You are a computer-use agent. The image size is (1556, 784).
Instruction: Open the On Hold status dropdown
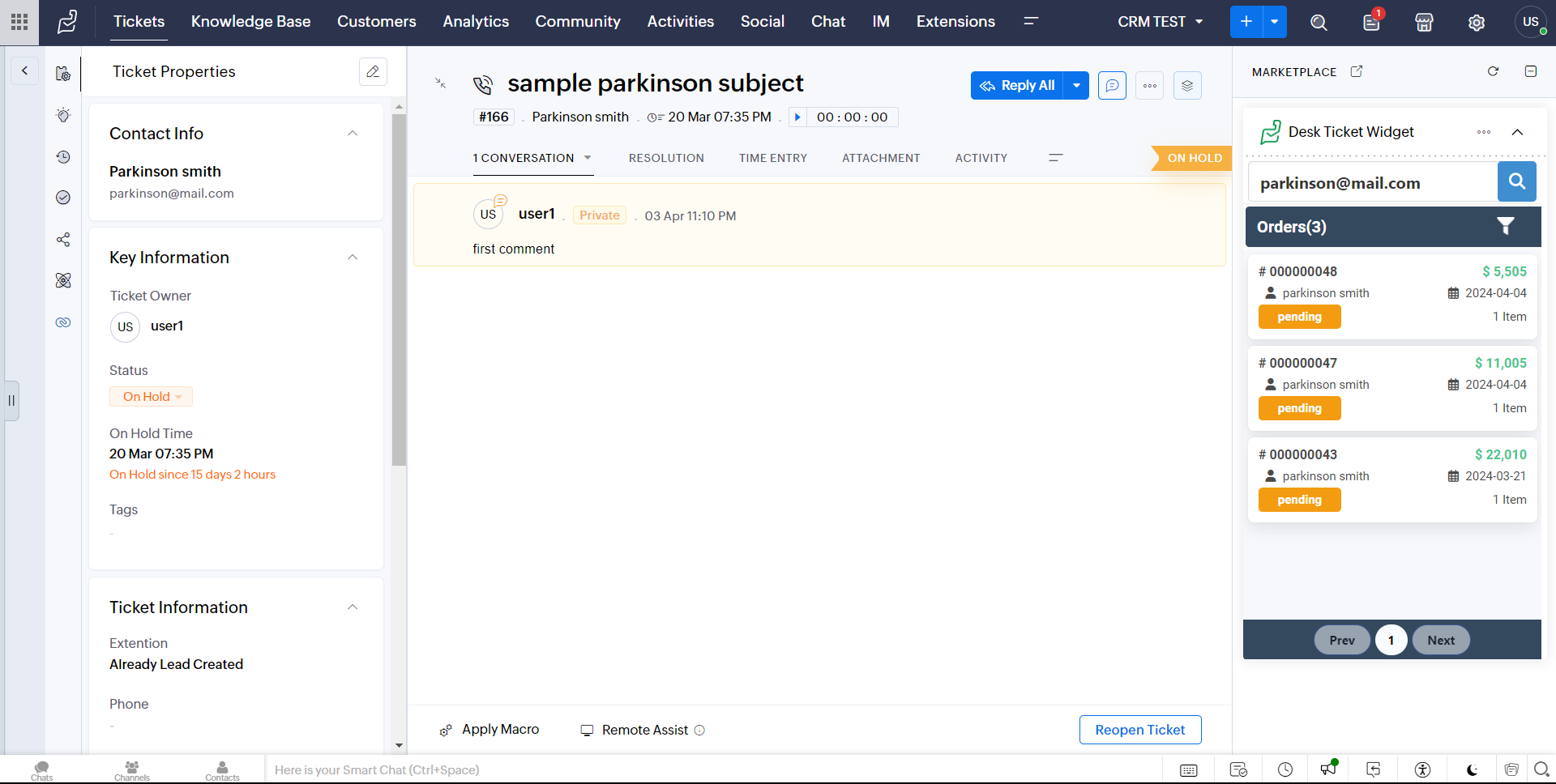coord(152,397)
